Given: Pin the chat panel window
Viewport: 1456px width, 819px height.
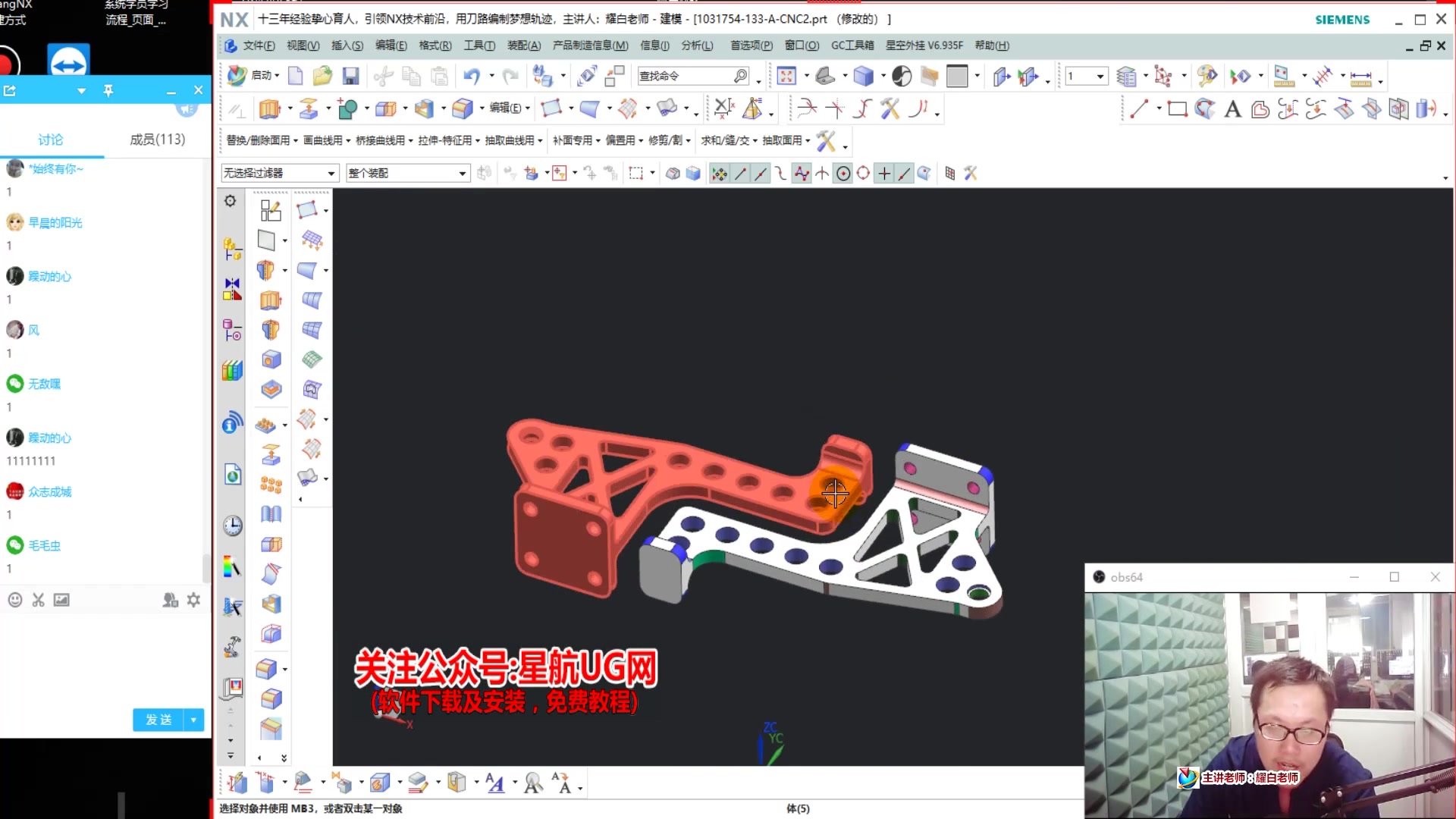Looking at the screenshot, I should (108, 89).
